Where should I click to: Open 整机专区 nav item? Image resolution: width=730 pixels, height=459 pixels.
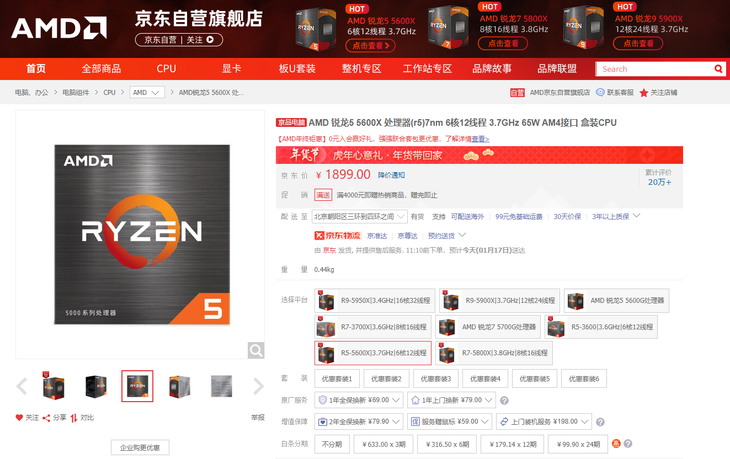(362, 68)
